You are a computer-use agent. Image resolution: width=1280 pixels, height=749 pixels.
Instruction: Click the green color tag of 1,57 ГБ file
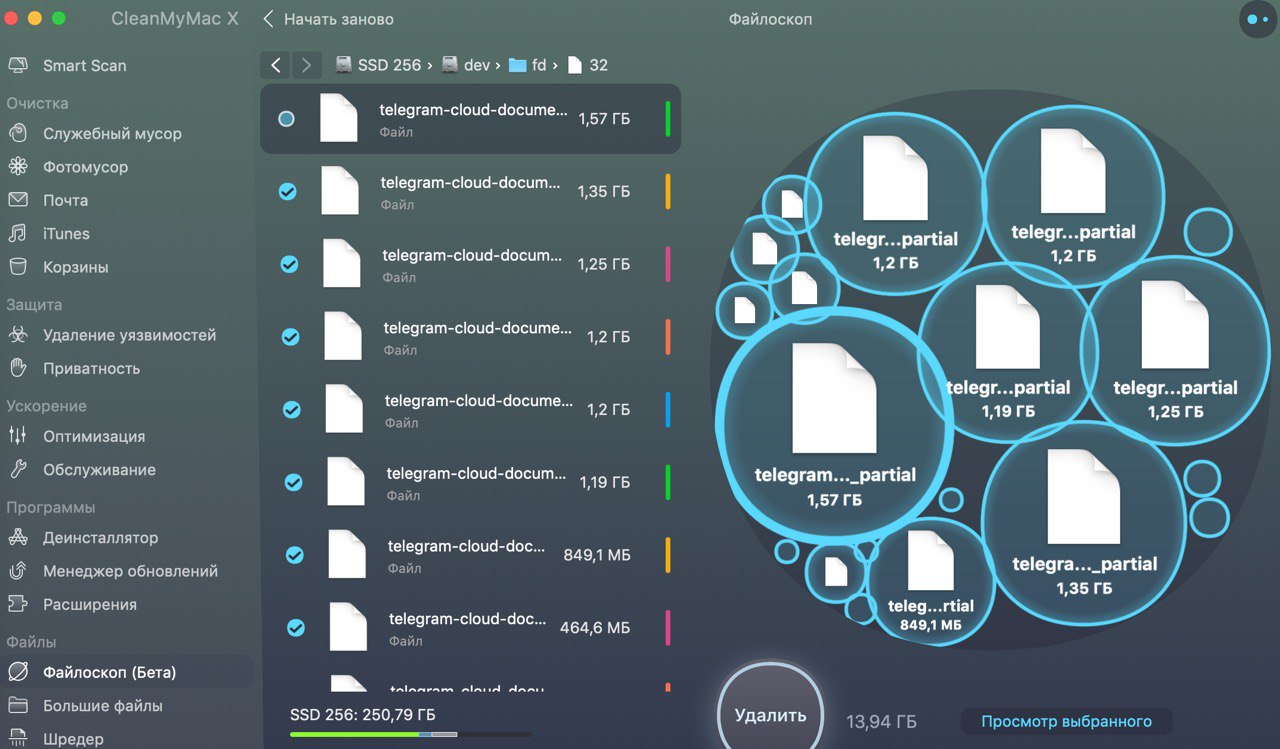tap(668, 118)
